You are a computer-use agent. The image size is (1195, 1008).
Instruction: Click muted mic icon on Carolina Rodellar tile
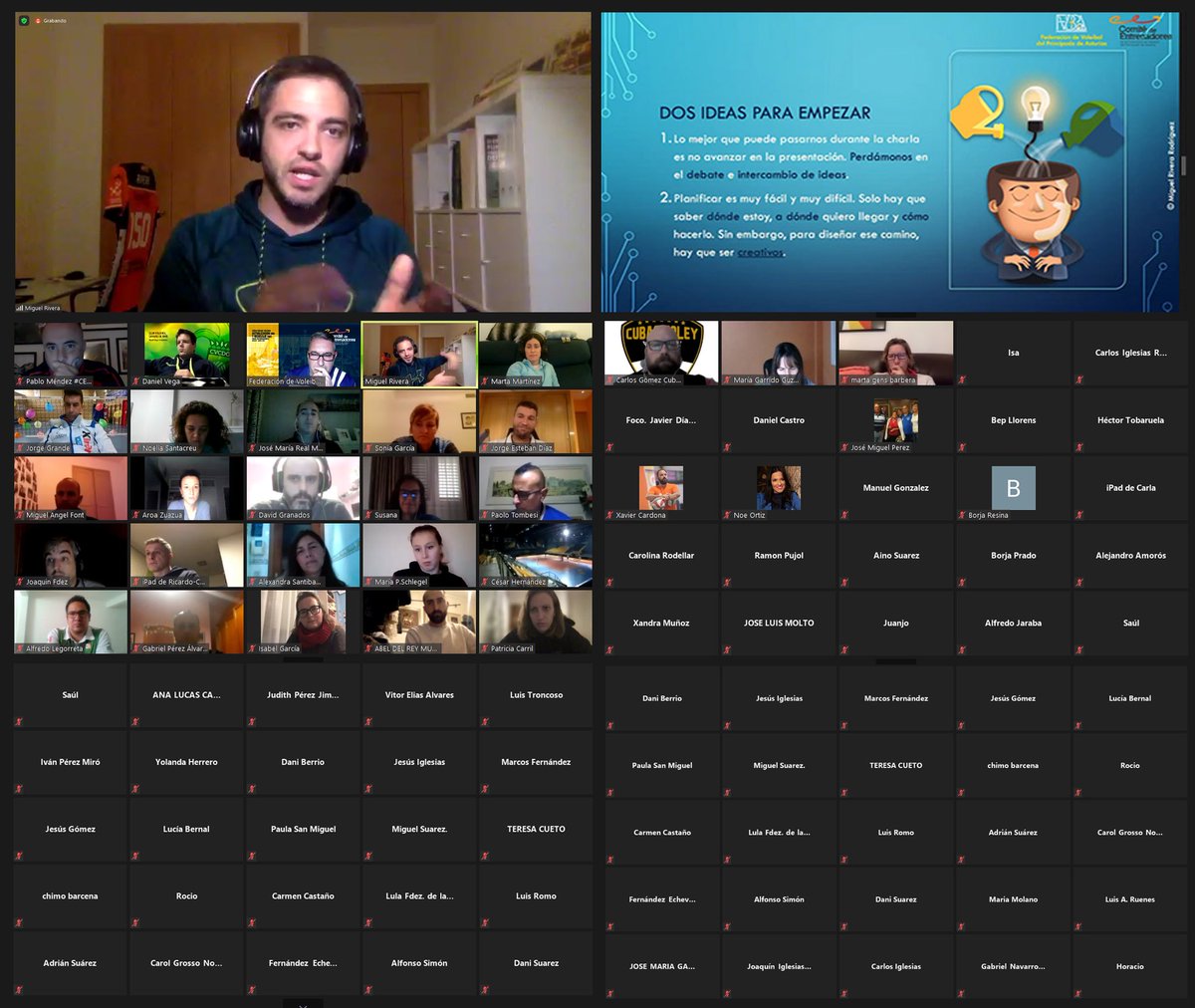pyautogui.click(x=609, y=583)
